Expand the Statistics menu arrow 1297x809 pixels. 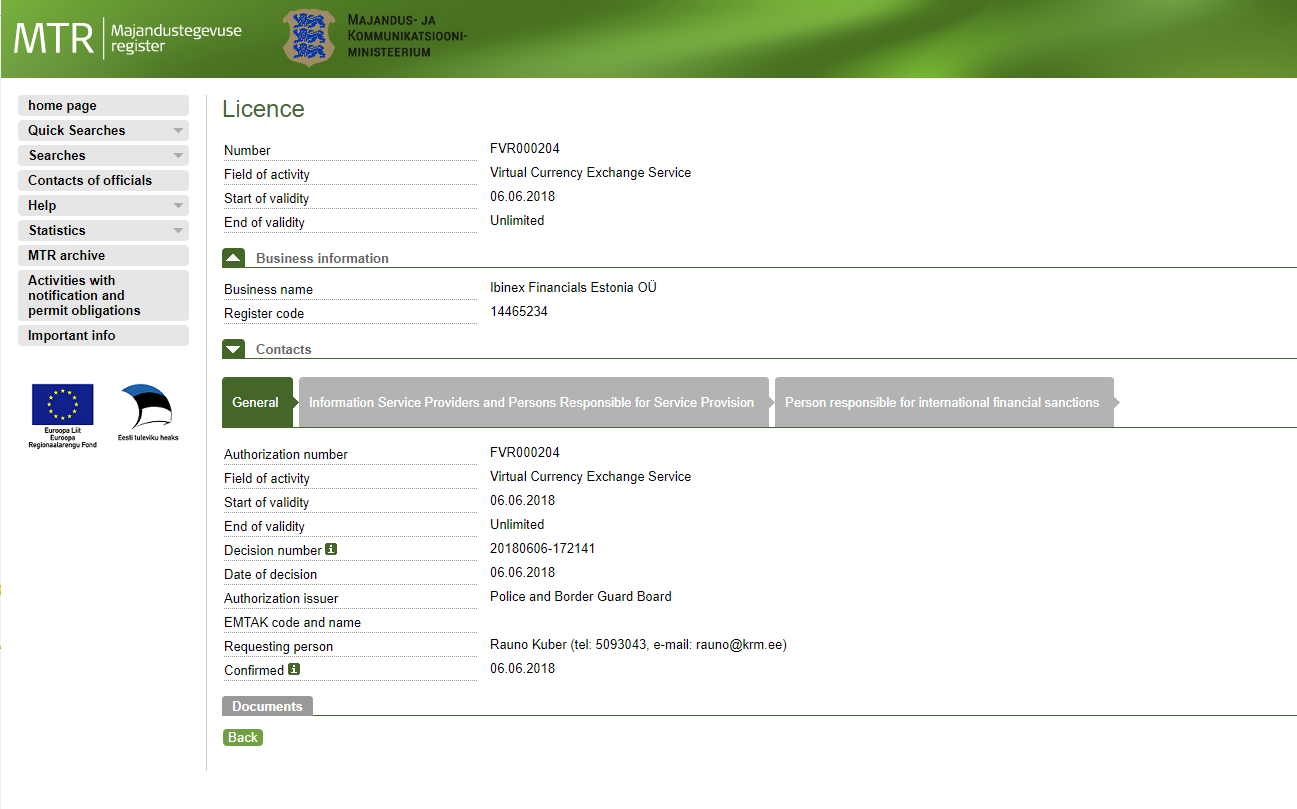point(178,231)
